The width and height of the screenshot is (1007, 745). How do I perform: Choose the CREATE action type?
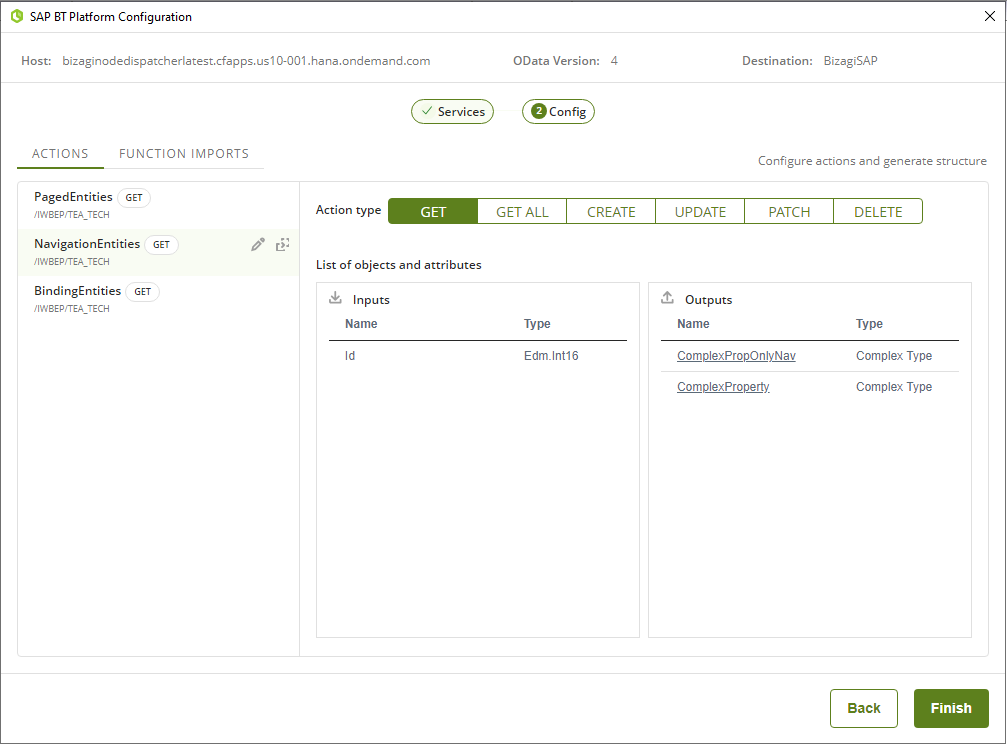point(611,212)
